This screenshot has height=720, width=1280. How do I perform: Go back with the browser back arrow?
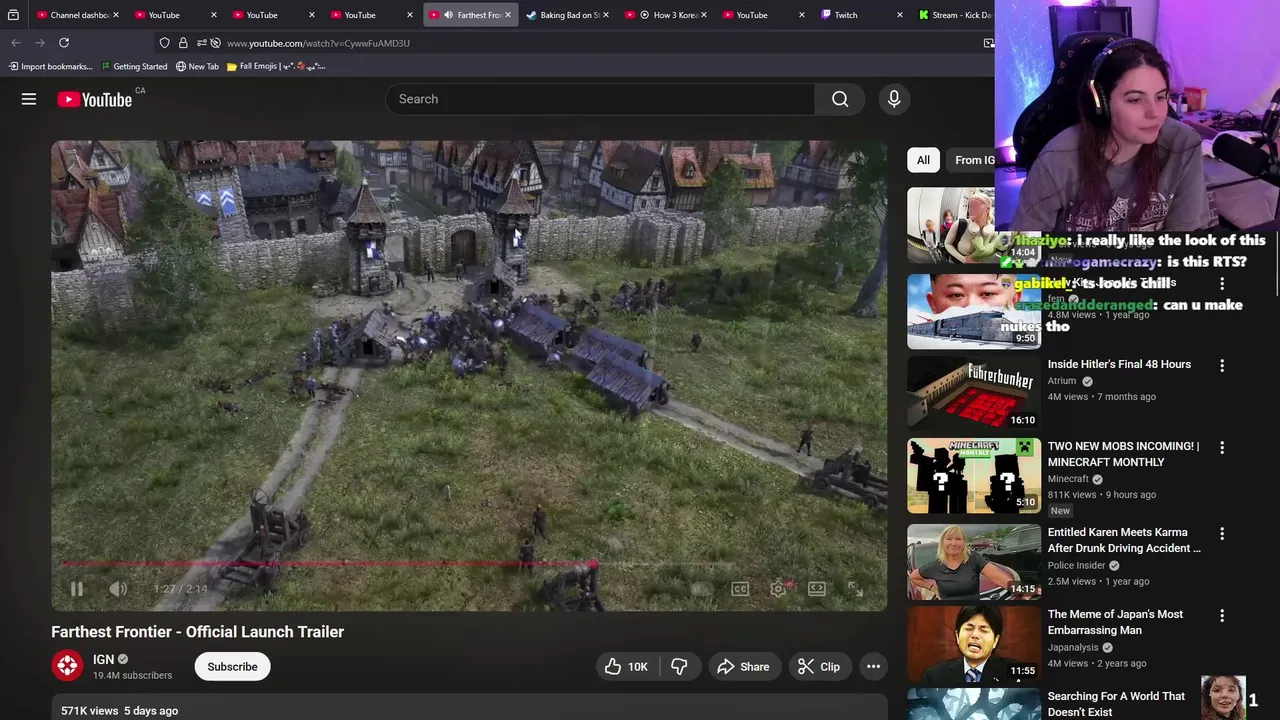(x=16, y=43)
